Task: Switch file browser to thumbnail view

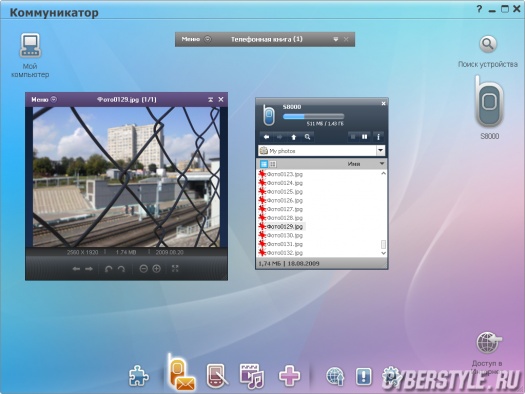Action: pos(273,164)
